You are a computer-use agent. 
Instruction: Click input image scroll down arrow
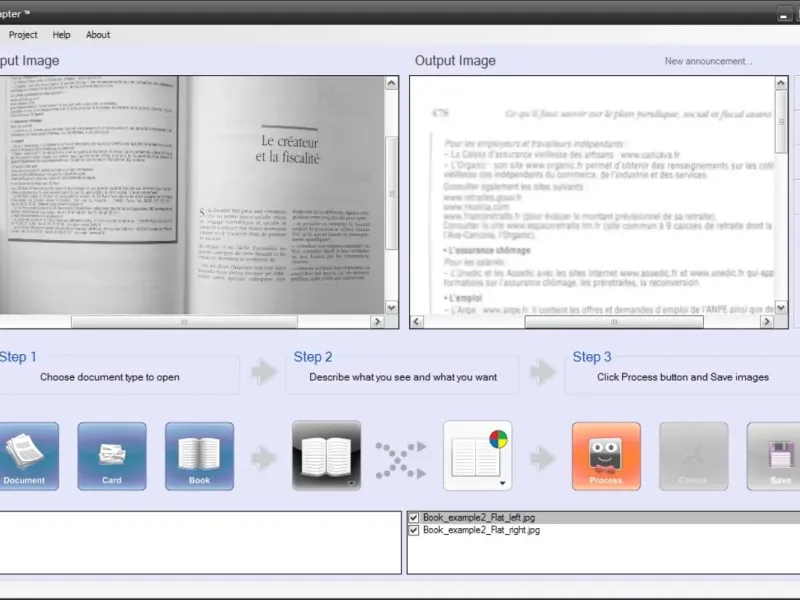[391, 308]
